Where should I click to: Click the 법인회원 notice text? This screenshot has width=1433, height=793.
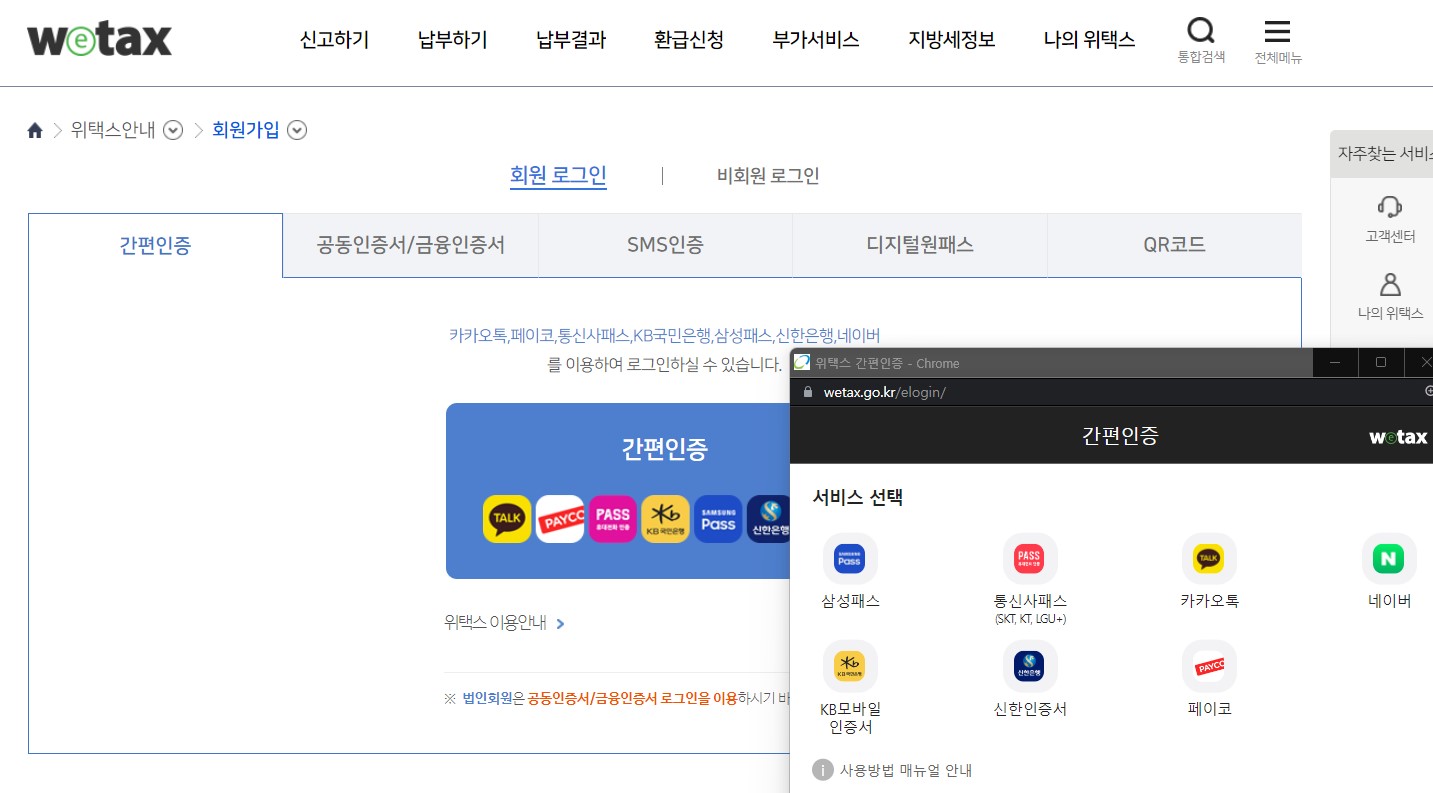(x=488, y=698)
